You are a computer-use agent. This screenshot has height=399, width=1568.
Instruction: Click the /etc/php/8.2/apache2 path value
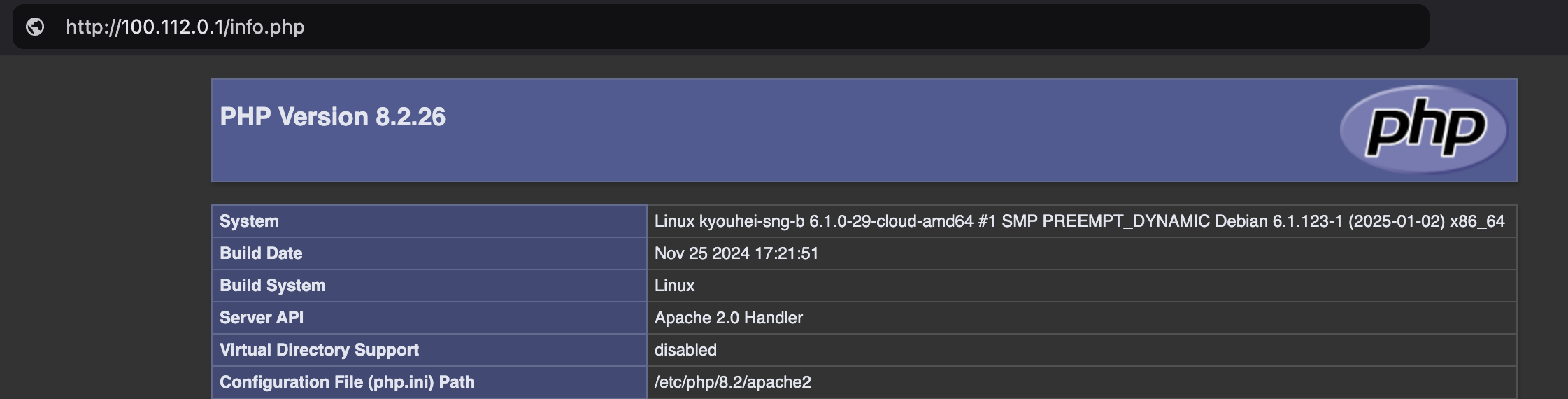coord(732,382)
